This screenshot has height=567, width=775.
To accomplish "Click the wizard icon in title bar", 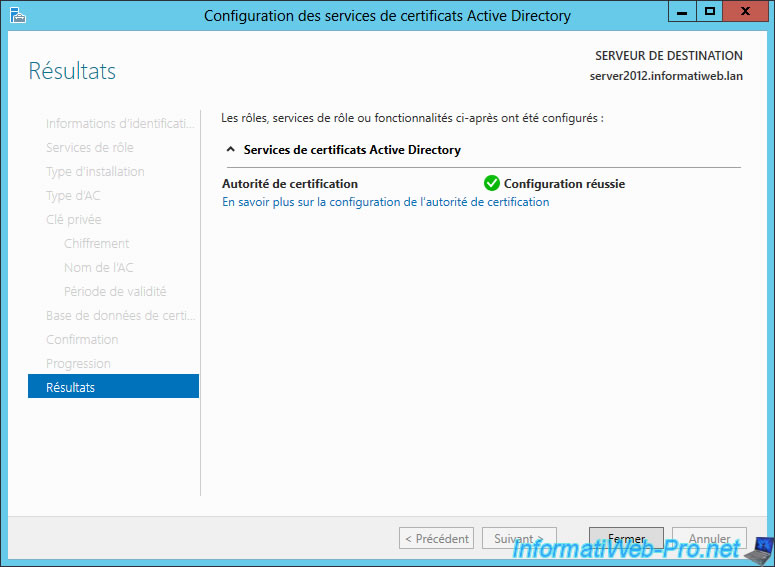I will 18,15.
